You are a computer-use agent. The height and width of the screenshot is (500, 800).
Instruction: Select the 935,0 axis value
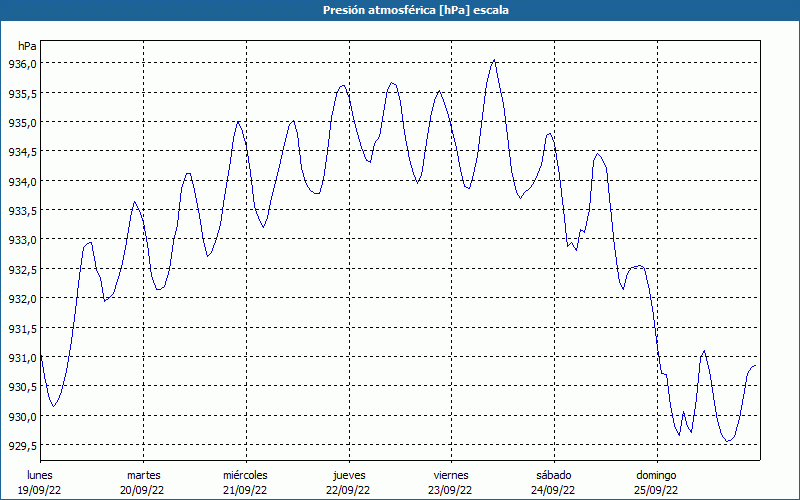click(x=22, y=122)
